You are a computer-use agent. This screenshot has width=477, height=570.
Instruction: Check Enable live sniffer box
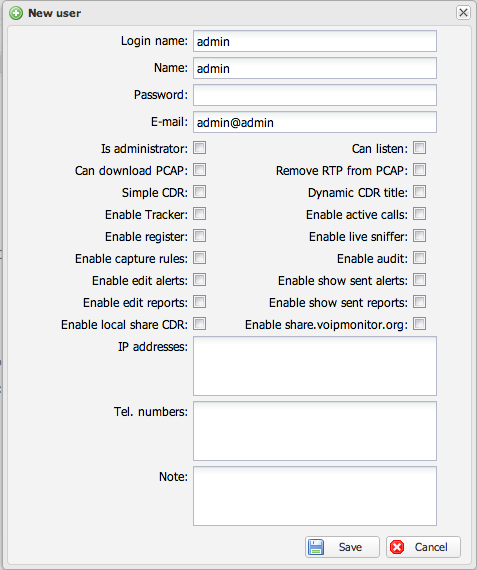[420, 236]
